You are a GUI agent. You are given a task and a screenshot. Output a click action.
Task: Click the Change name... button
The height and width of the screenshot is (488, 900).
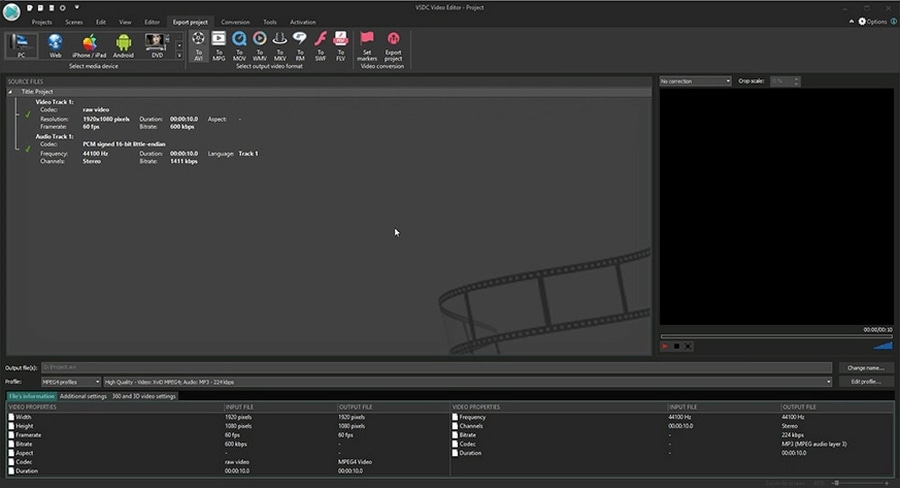click(x=865, y=368)
